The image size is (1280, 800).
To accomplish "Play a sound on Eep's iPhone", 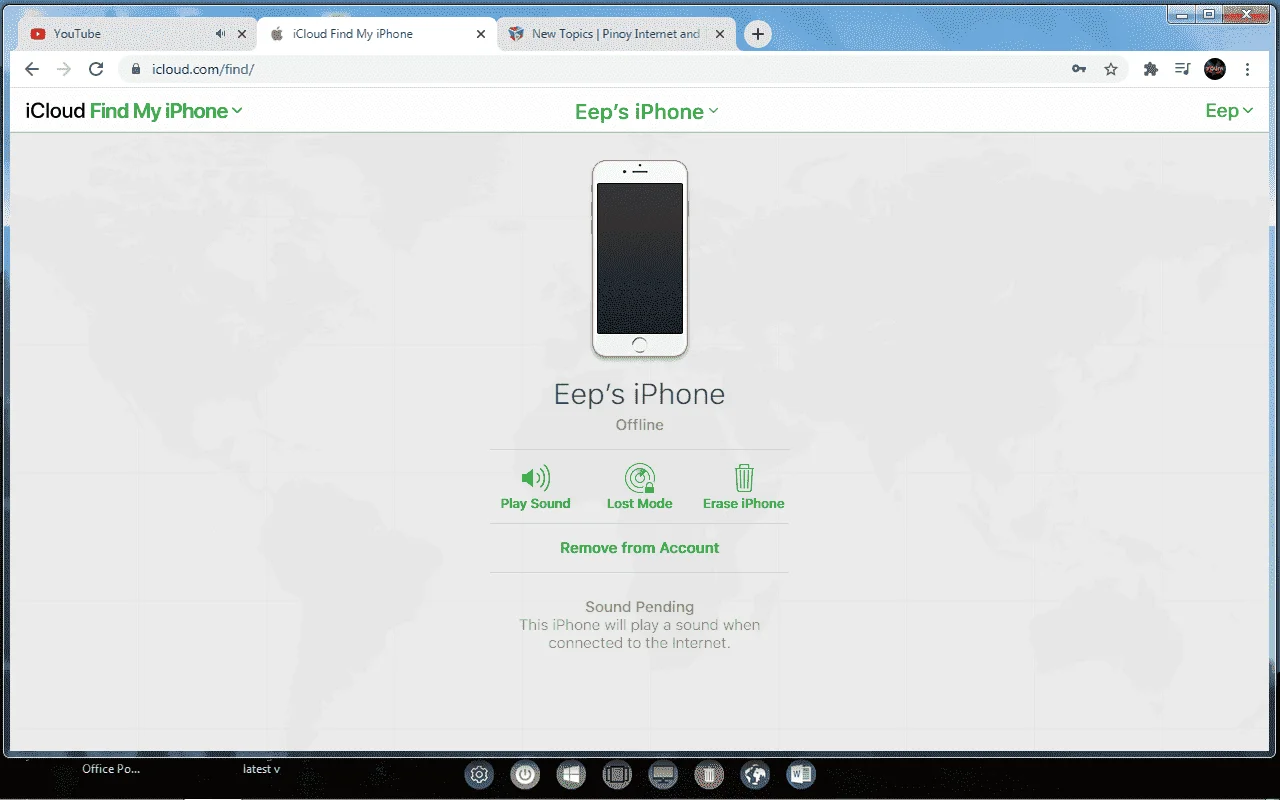I will pos(535,488).
